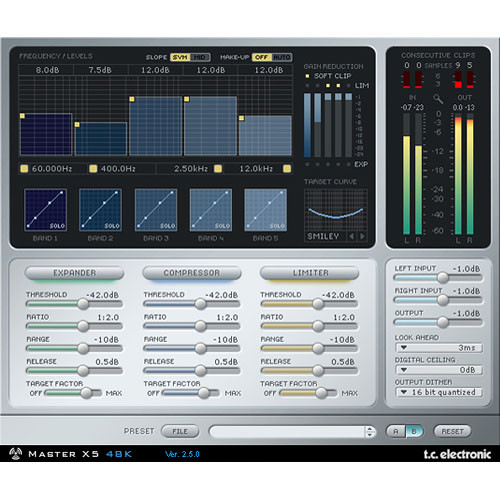Click the Compressor Ratio slider knob
This screenshot has width=500, height=500.
pyautogui.click(x=200, y=326)
